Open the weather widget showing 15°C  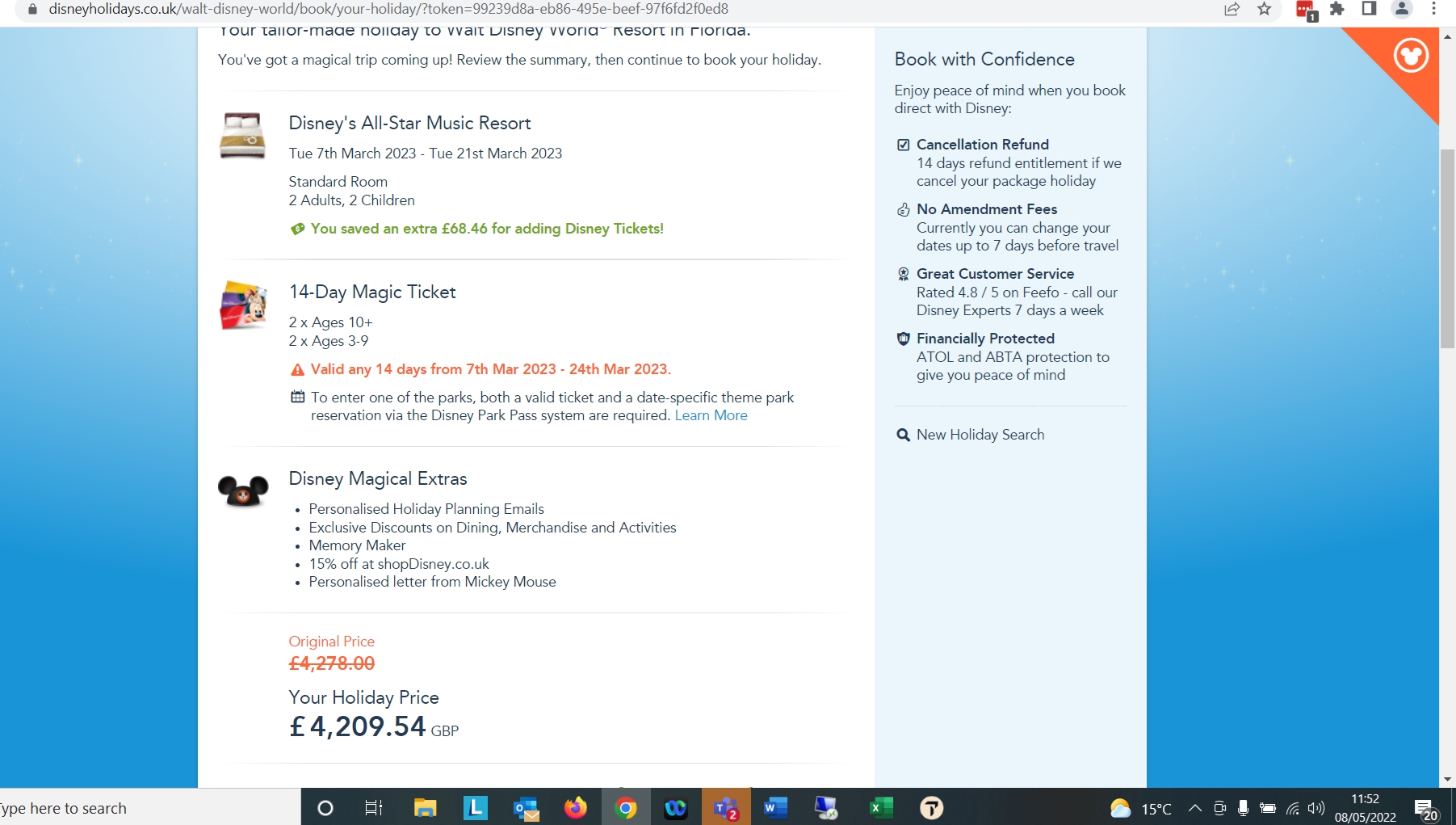pyautogui.click(x=1140, y=808)
